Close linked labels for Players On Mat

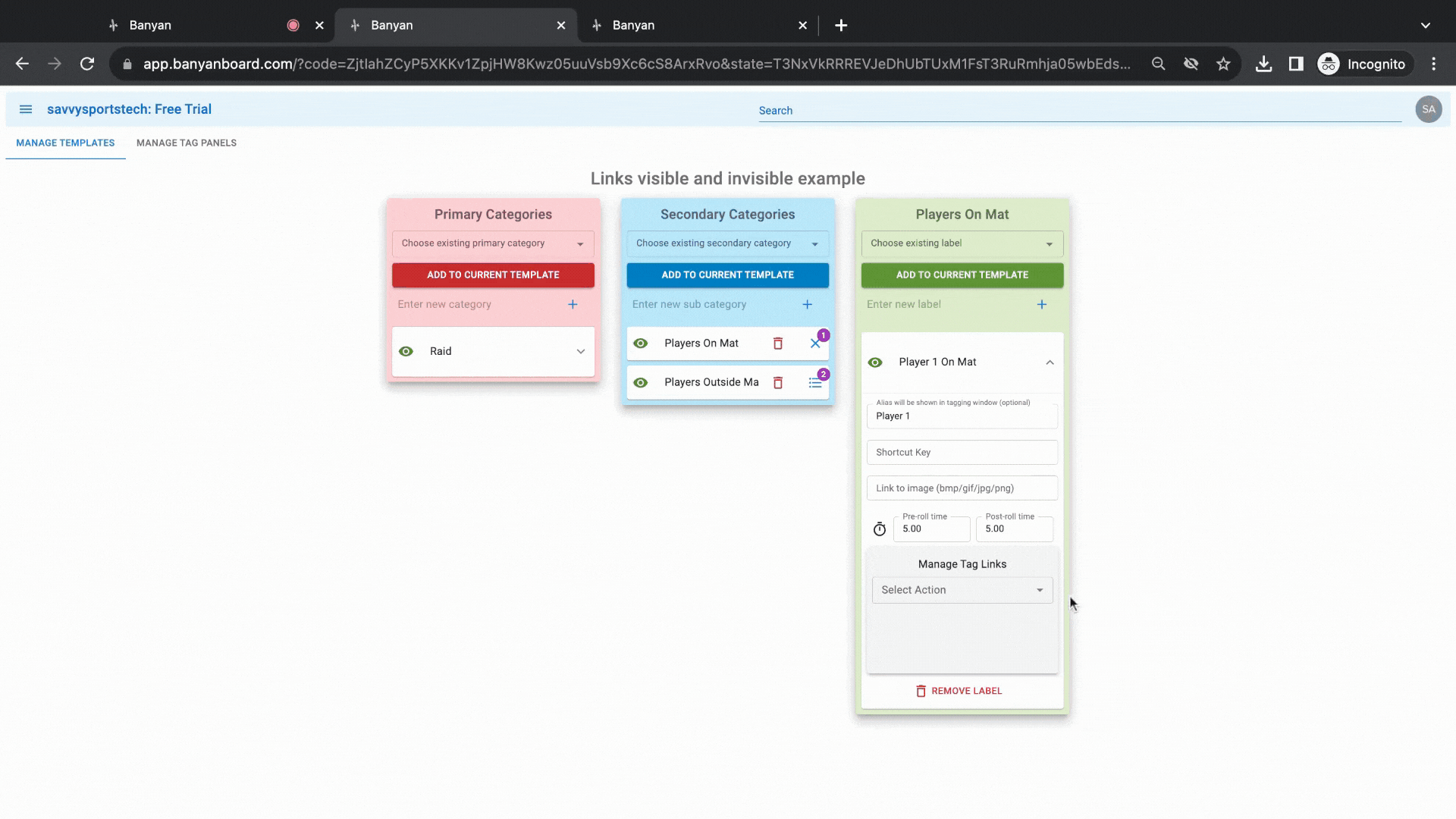pyautogui.click(x=815, y=344)
